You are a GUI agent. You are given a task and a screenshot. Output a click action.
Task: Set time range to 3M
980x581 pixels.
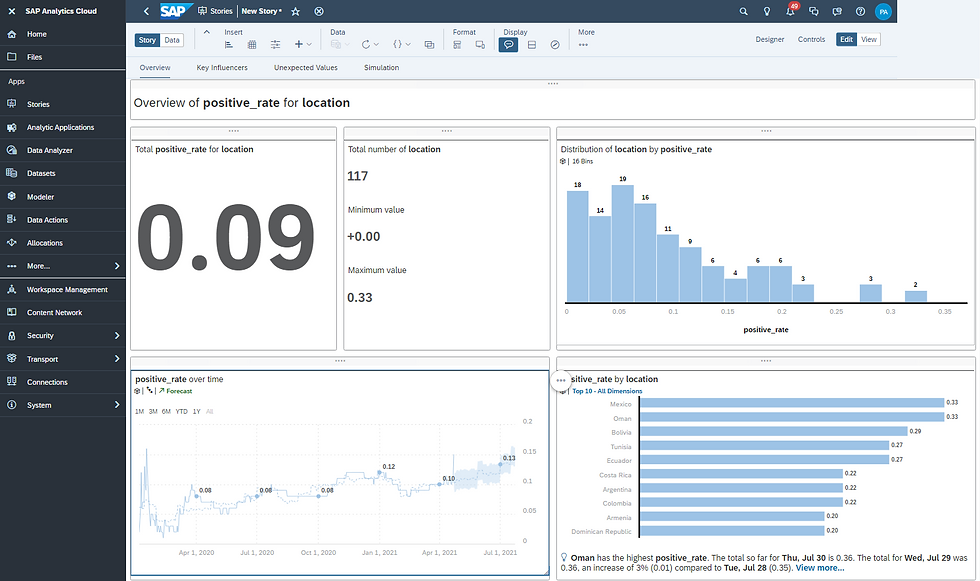pos(153,411)
